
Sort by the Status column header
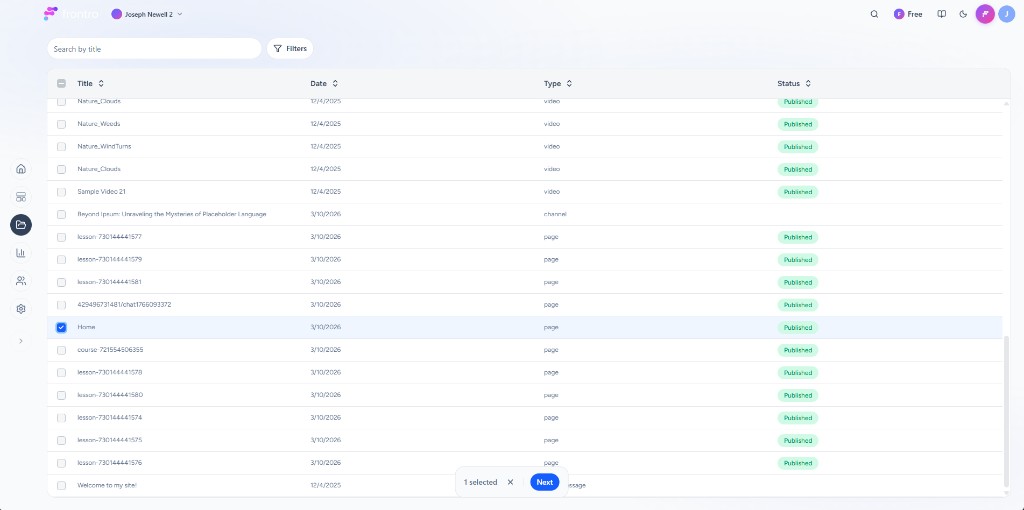tap(794, 84)
